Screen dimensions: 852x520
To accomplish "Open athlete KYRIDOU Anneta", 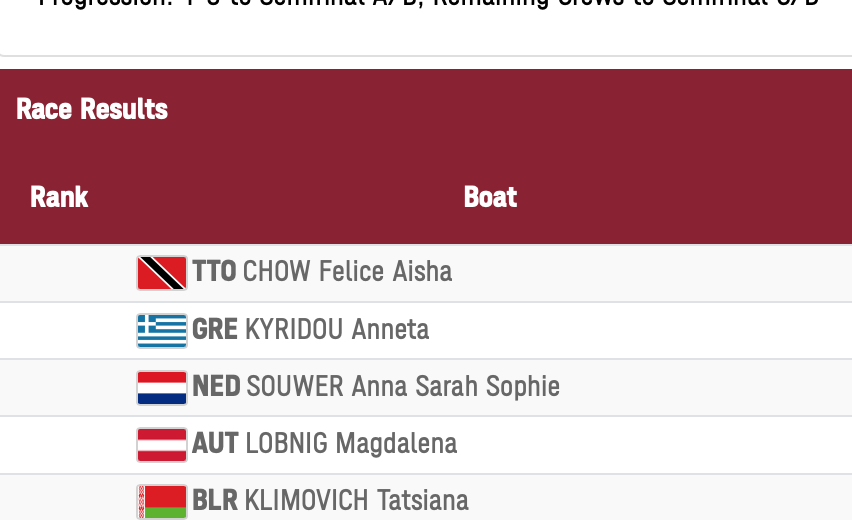I will pyautogui.click(x=337, y=329).
